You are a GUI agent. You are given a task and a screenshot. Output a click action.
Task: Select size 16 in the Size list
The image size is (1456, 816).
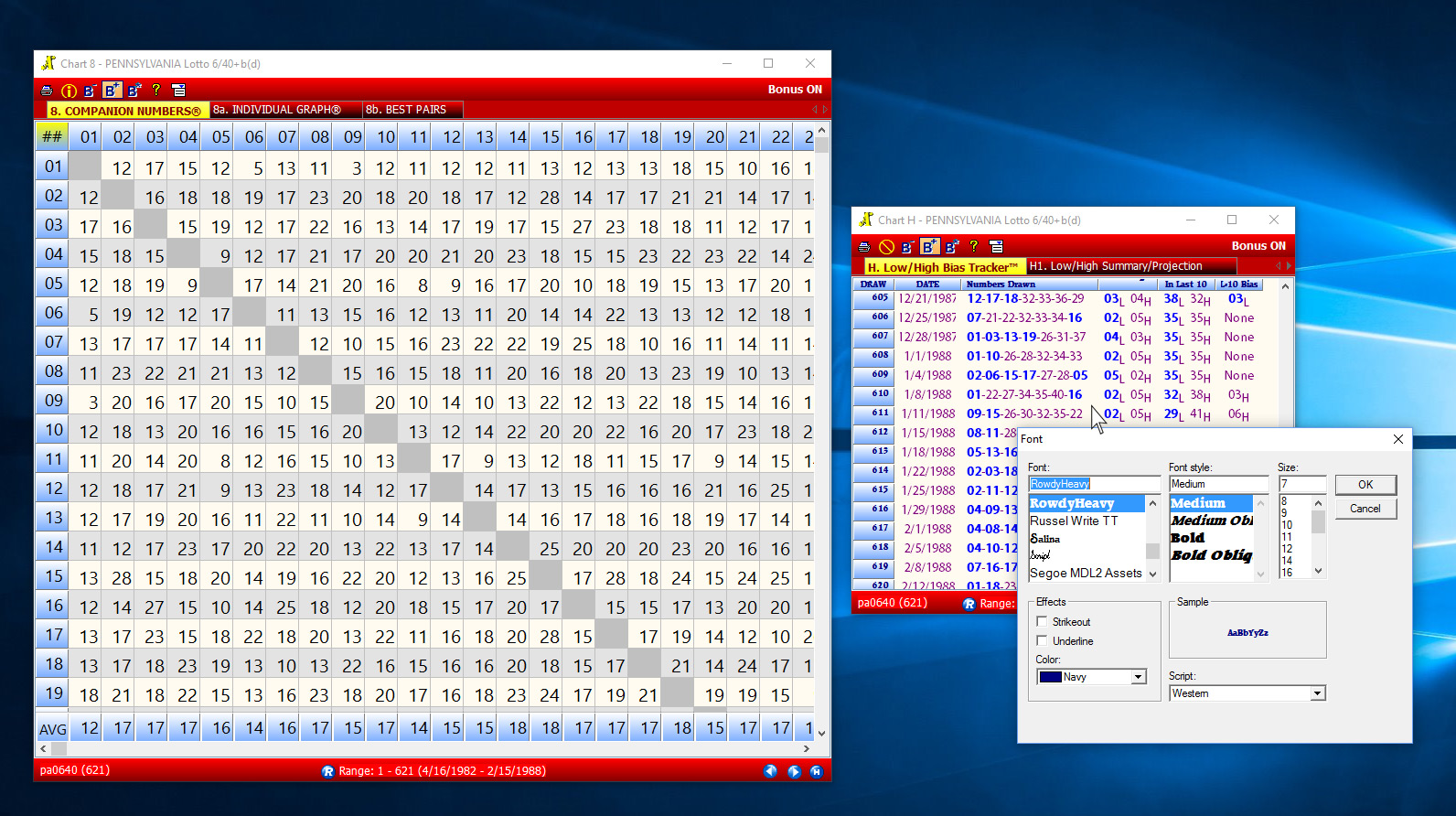pos(1294,573)
